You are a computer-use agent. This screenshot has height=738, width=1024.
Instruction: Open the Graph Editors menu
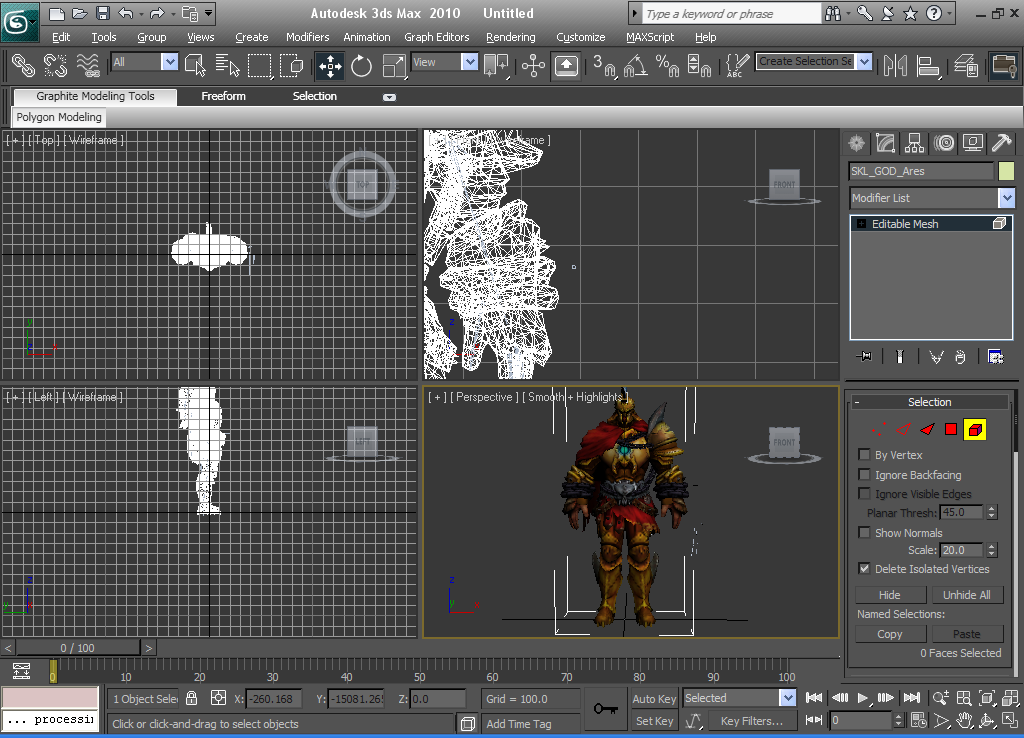436,37
